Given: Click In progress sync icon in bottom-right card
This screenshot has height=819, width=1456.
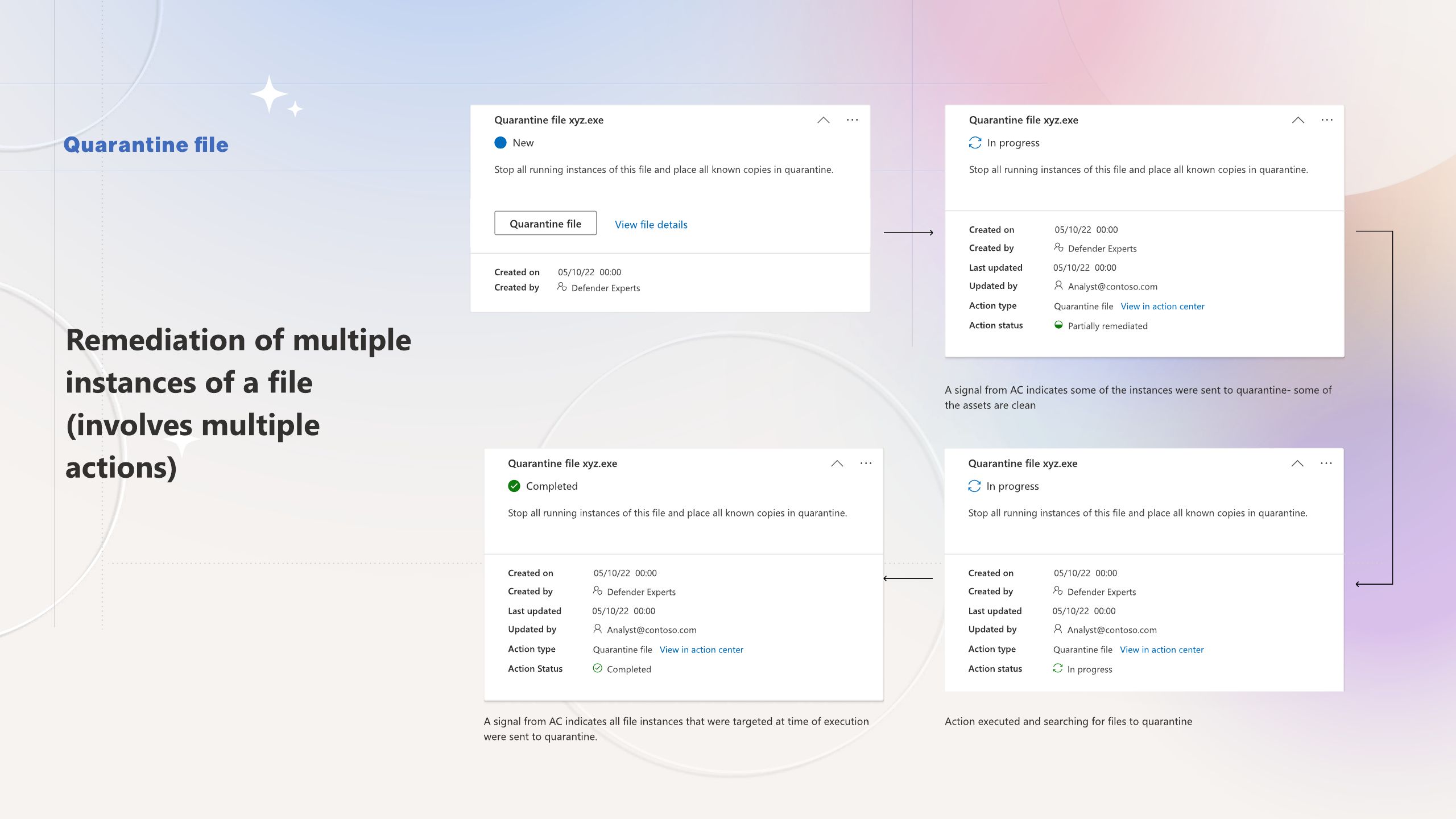Looking at the screenshot, I should click(x=974, y=486).
